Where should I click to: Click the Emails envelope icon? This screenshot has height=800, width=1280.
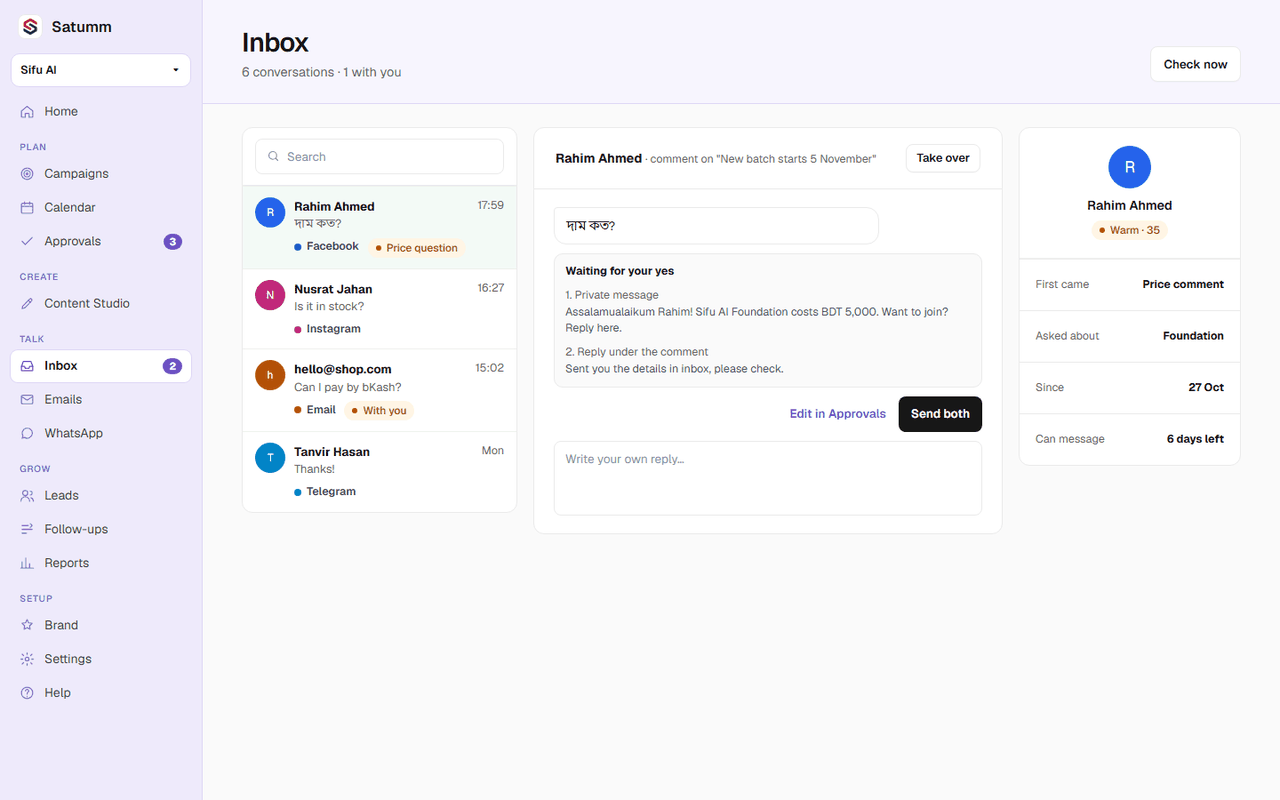pyautogui.click(x=27, y=400)
